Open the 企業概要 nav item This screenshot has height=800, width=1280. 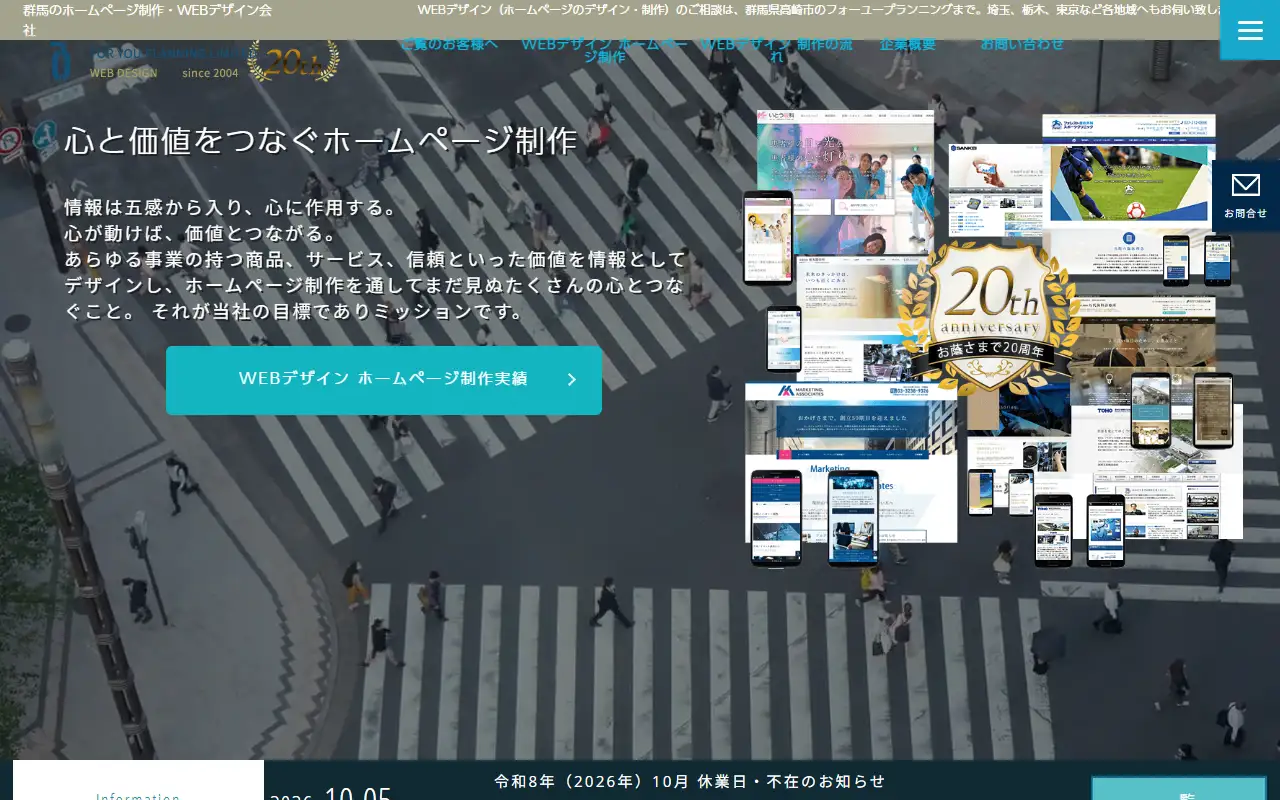click(908, 44)
